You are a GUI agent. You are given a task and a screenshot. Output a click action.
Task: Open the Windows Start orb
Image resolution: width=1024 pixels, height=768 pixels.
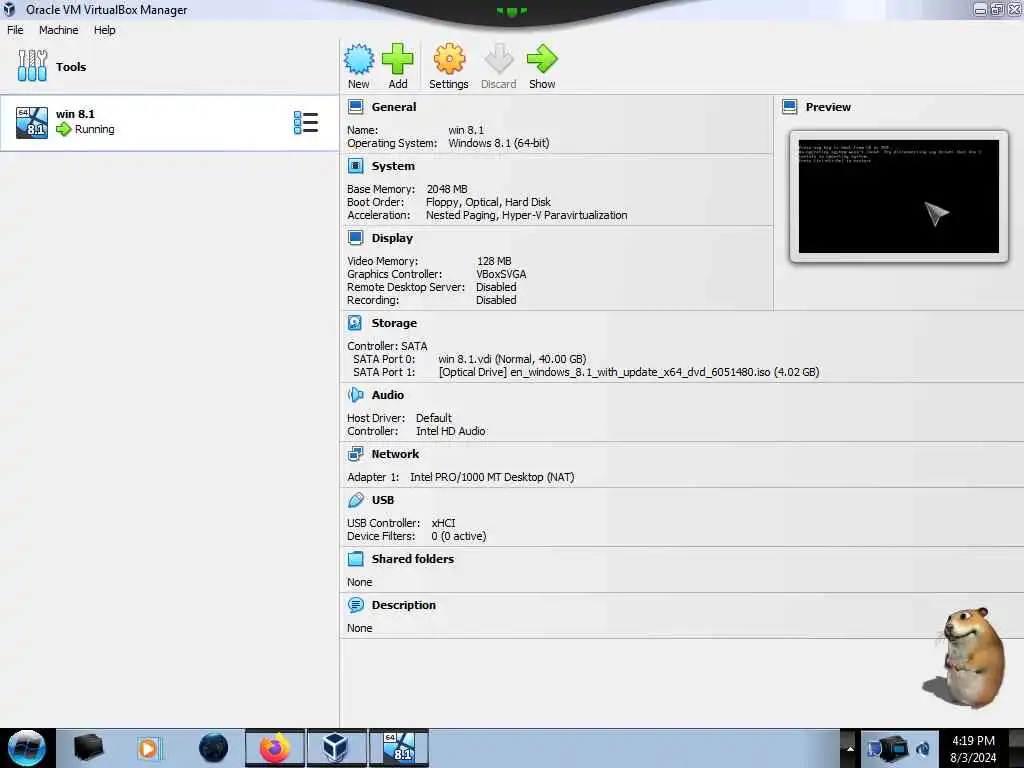[27, 748]
